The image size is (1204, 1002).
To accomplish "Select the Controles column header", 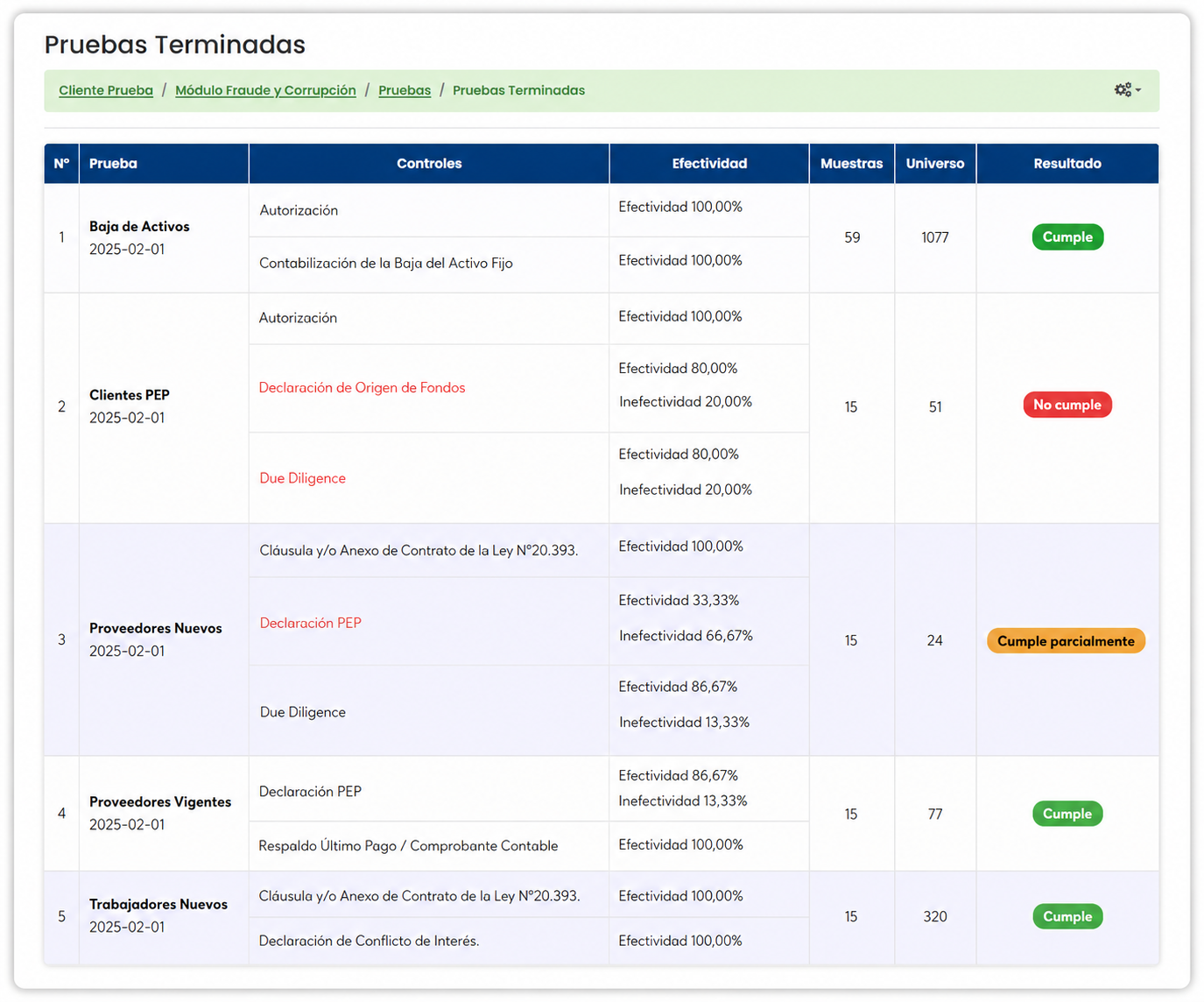I will click(x=429, y=164).
